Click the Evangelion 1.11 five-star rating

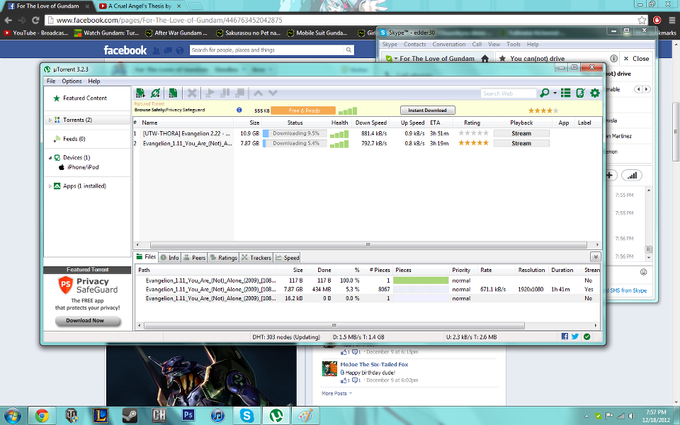point(473,143)
